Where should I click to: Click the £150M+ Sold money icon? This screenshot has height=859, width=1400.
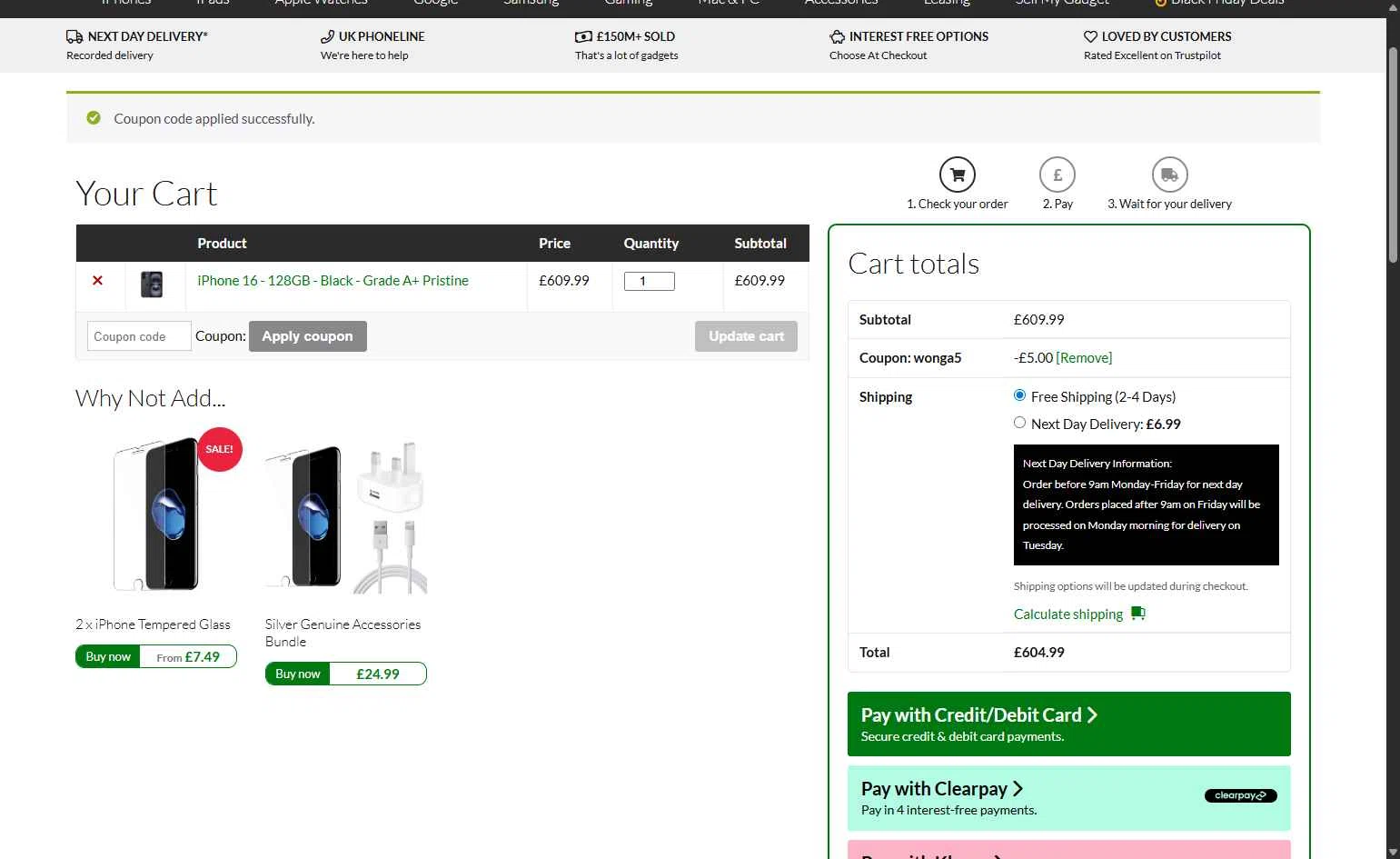click(583, 36)
